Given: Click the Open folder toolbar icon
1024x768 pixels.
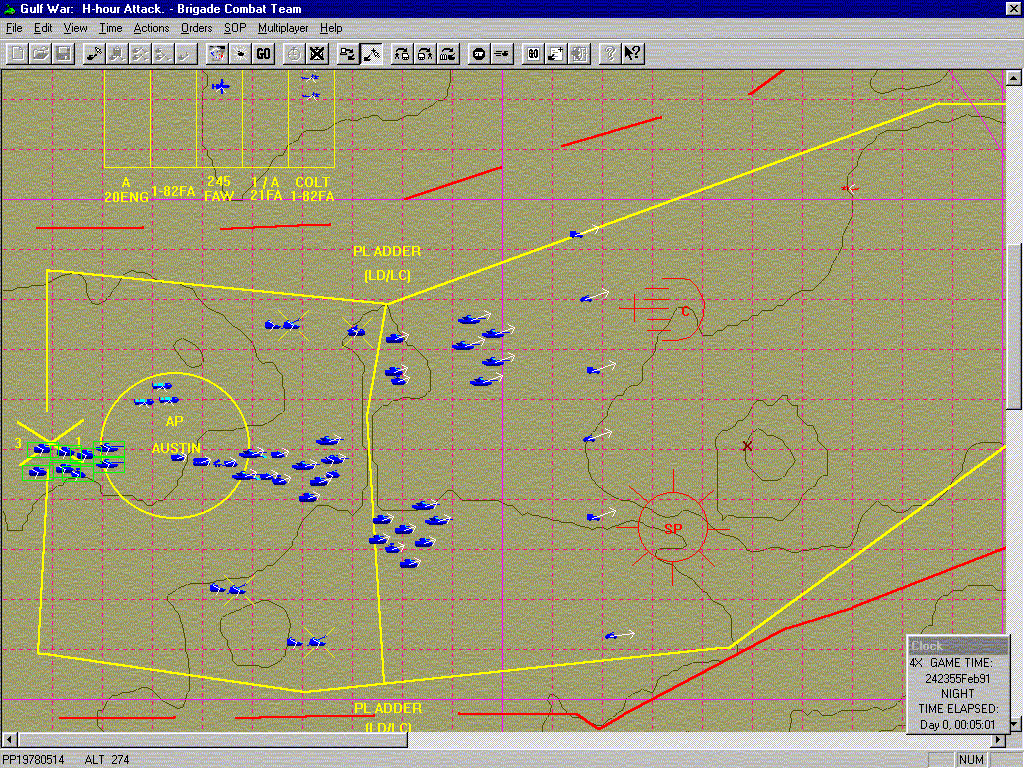Looking at the screenshot, I should (40, 53).
